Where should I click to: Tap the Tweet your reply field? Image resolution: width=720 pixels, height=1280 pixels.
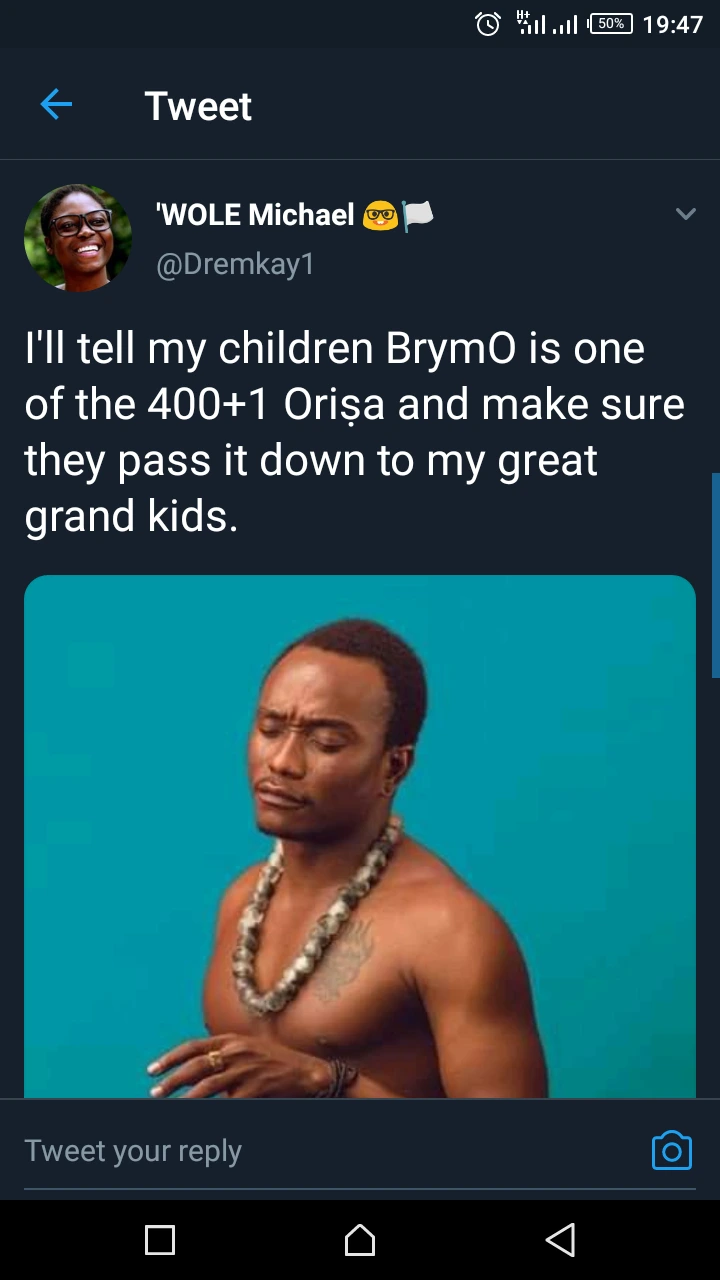pos(328,1150)
